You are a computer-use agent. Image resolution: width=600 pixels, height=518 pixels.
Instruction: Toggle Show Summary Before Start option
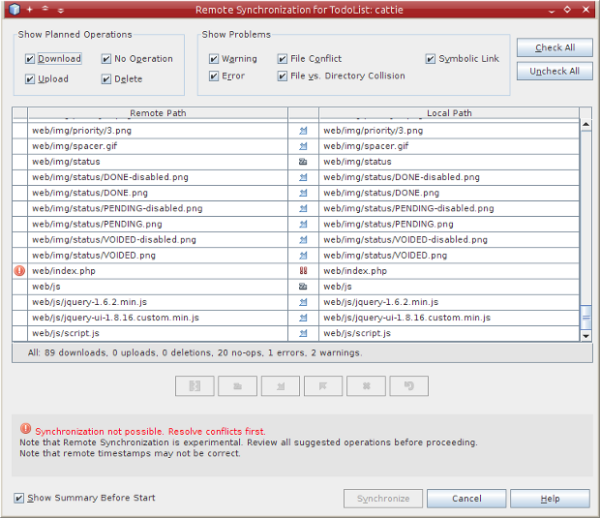tap(20, 498)
